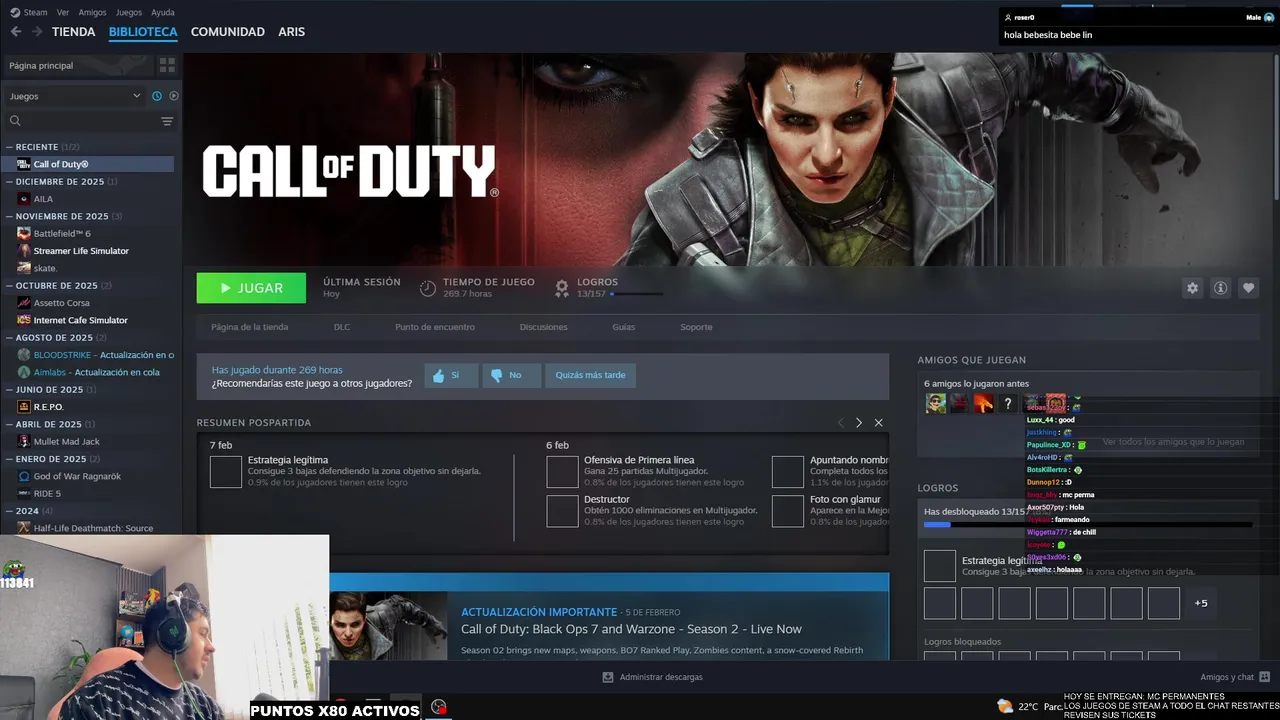Collapse the JUNIO DE 2025 category
Viewport: 1280px width, 720px height.
[9, 390]
